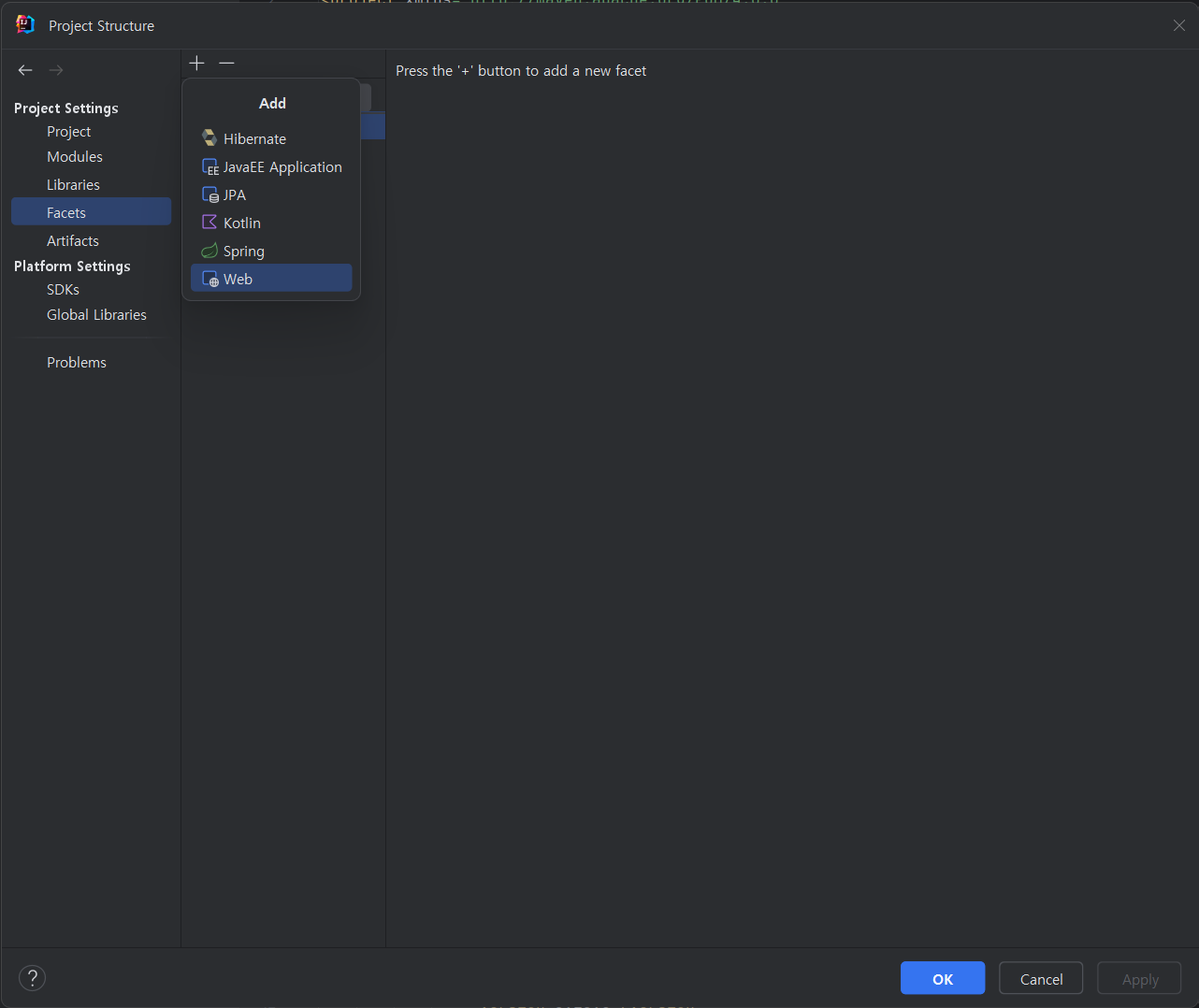Go back with the left arrow
Image resolution: width=1199 pixels, height=1008 pixels.
pos(25,70)
